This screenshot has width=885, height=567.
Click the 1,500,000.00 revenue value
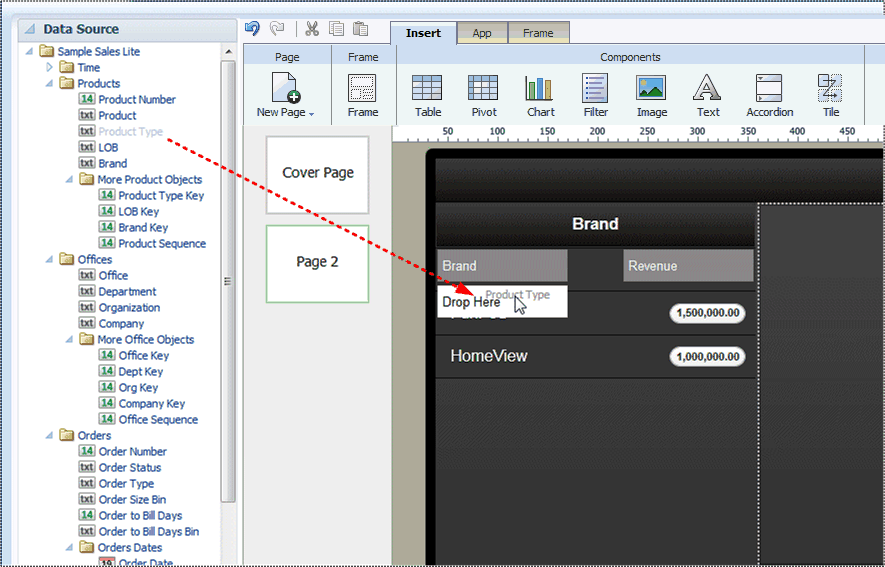tap(707, 313)
